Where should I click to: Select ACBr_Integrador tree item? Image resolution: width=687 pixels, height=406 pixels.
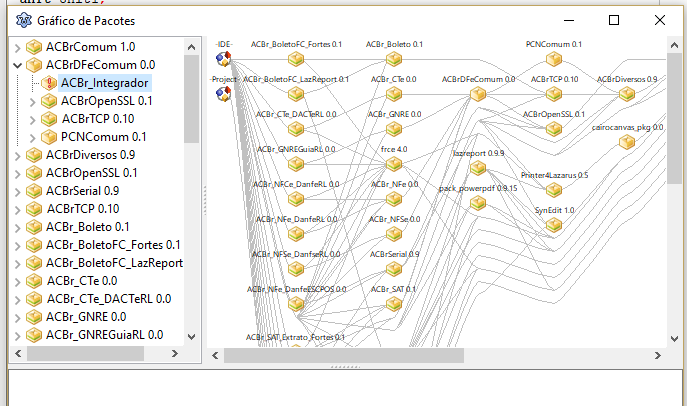tap(105, 83)
